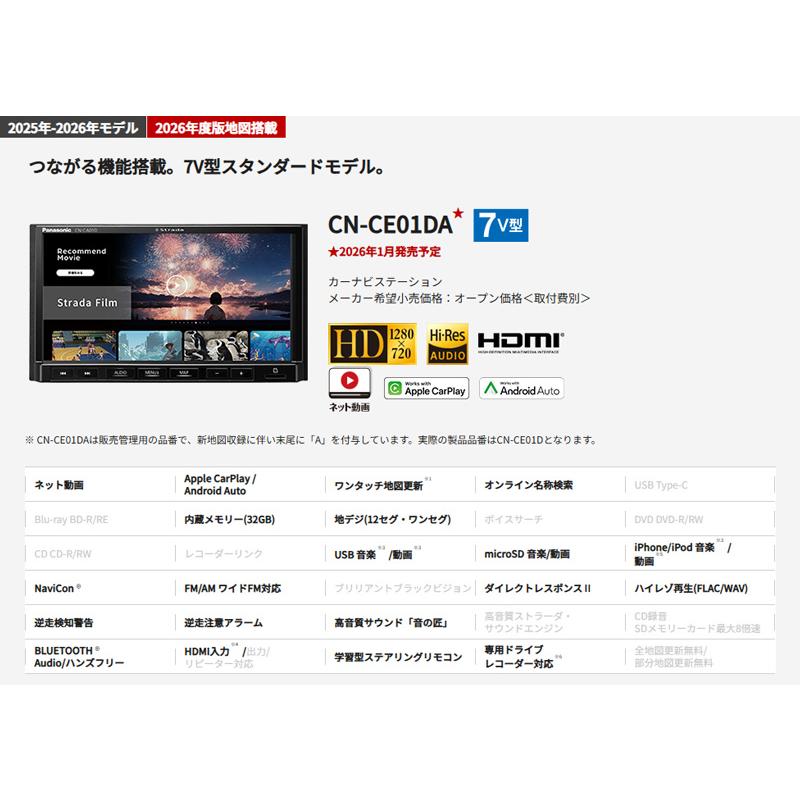Click the HD 1280x720 badge icon
This screenshot has width=800, height=800.
pyautogui.click(x=372, y=344)
